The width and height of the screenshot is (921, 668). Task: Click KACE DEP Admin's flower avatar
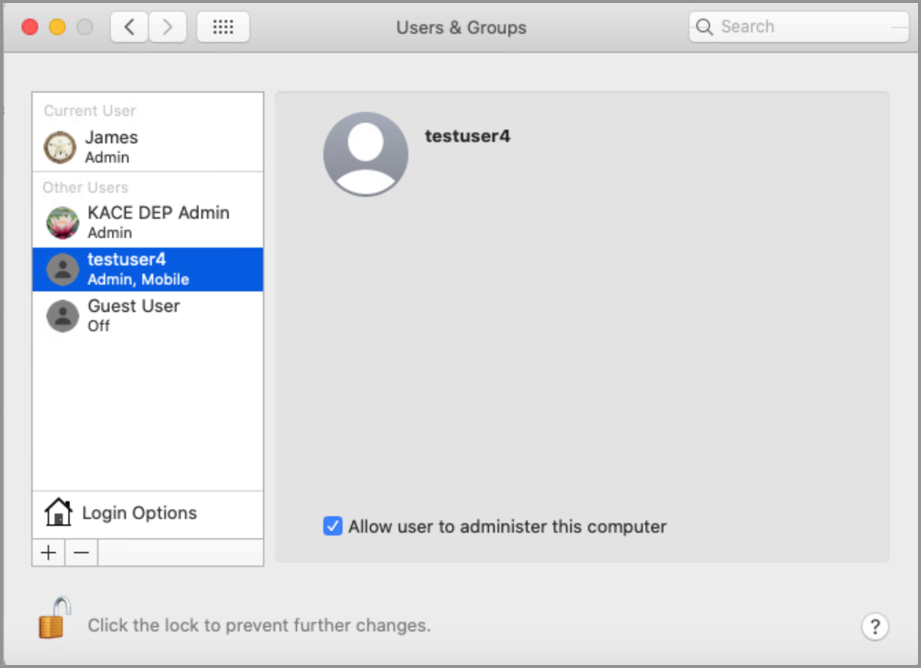point(63,222)
